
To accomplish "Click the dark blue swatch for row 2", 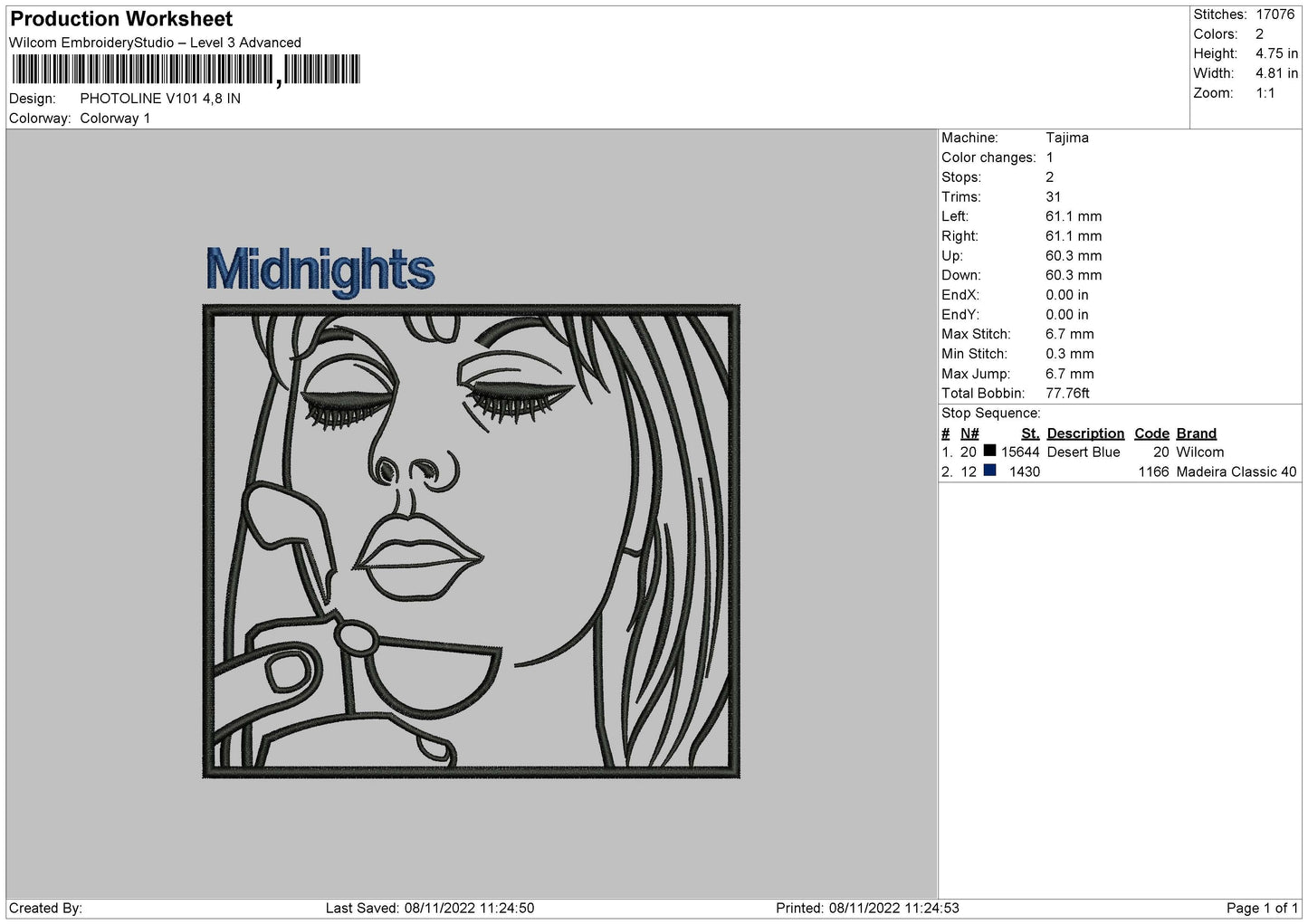I will tap(989, 471).
